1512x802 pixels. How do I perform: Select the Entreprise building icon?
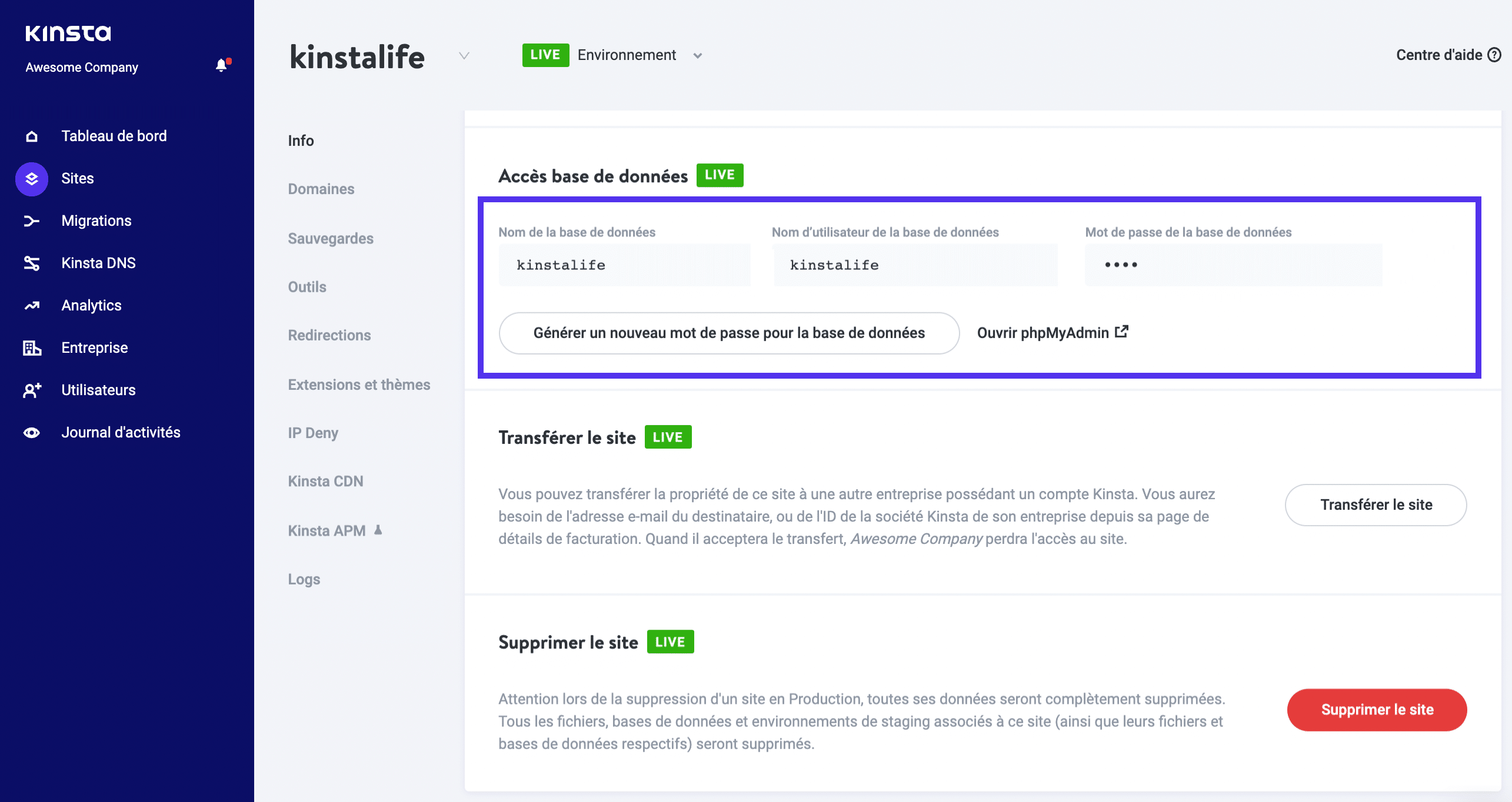31,347
